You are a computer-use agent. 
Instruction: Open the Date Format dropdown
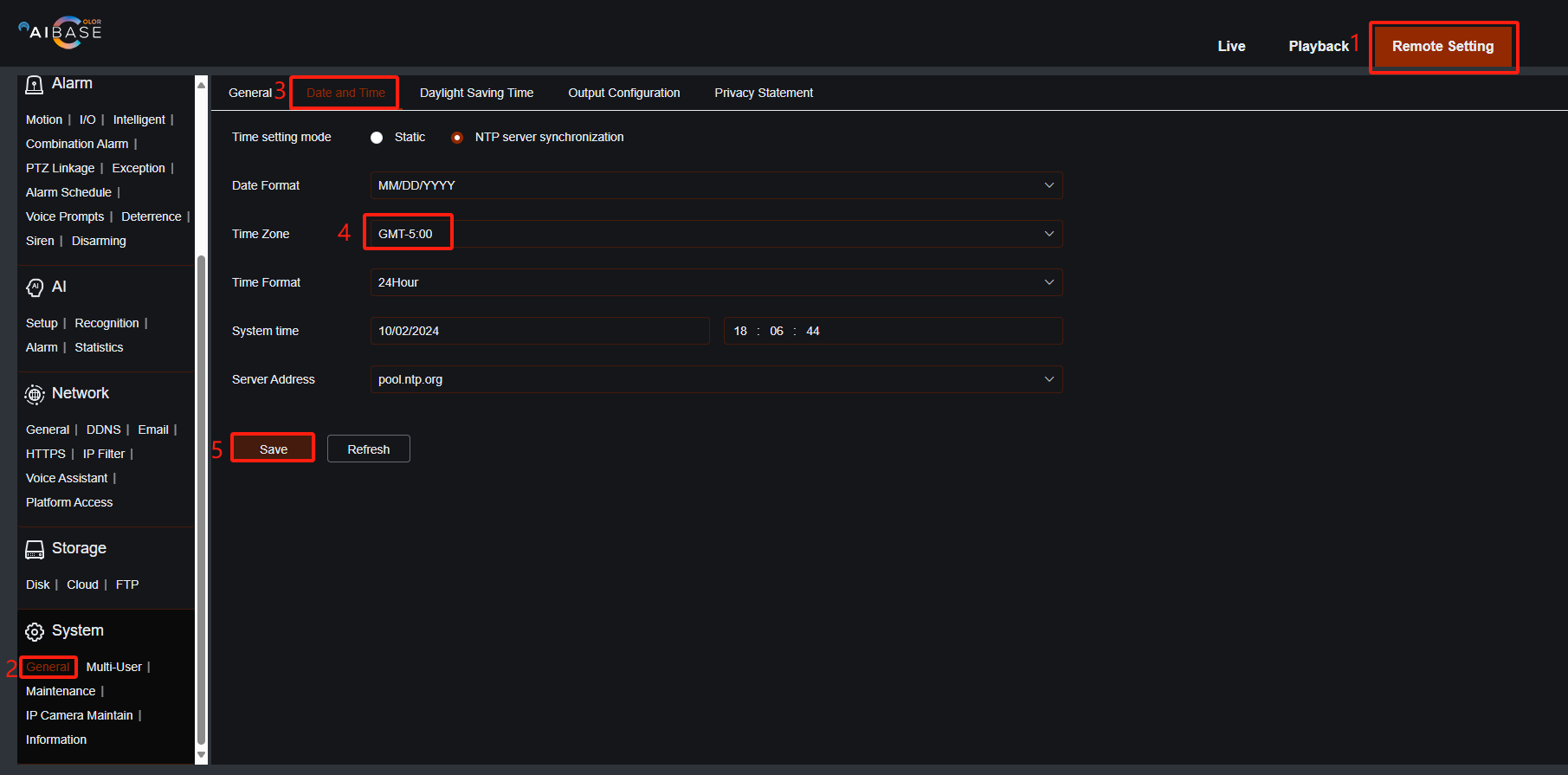click(x=716, y=185)
